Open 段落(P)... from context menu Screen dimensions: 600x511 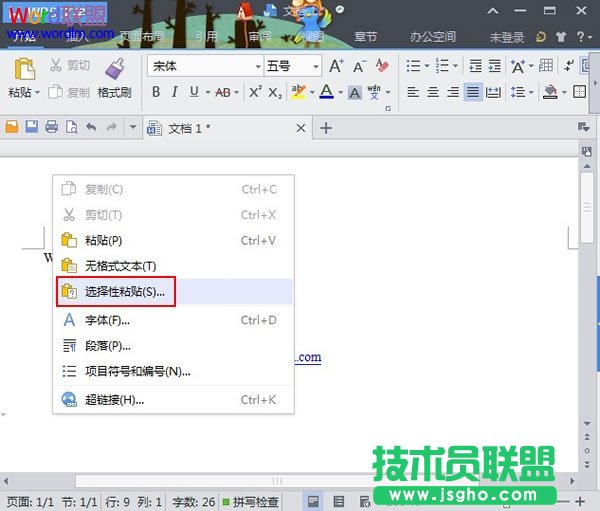(x=174, y=346)
